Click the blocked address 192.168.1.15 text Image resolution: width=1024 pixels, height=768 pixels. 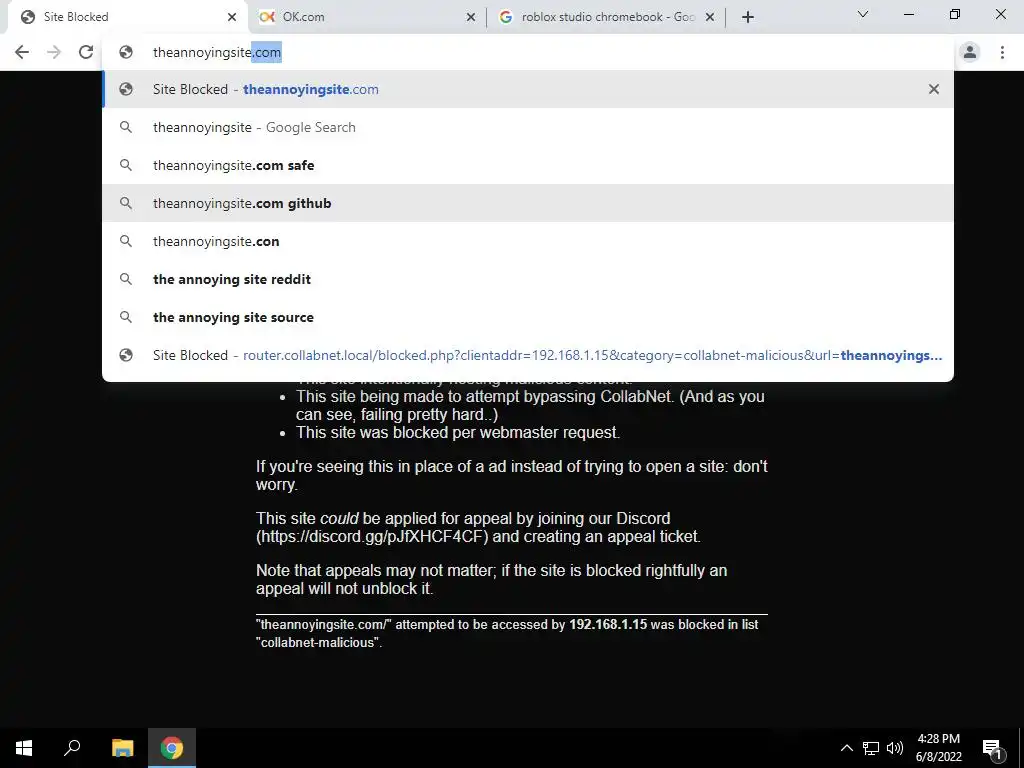click(x=608, y=624)
